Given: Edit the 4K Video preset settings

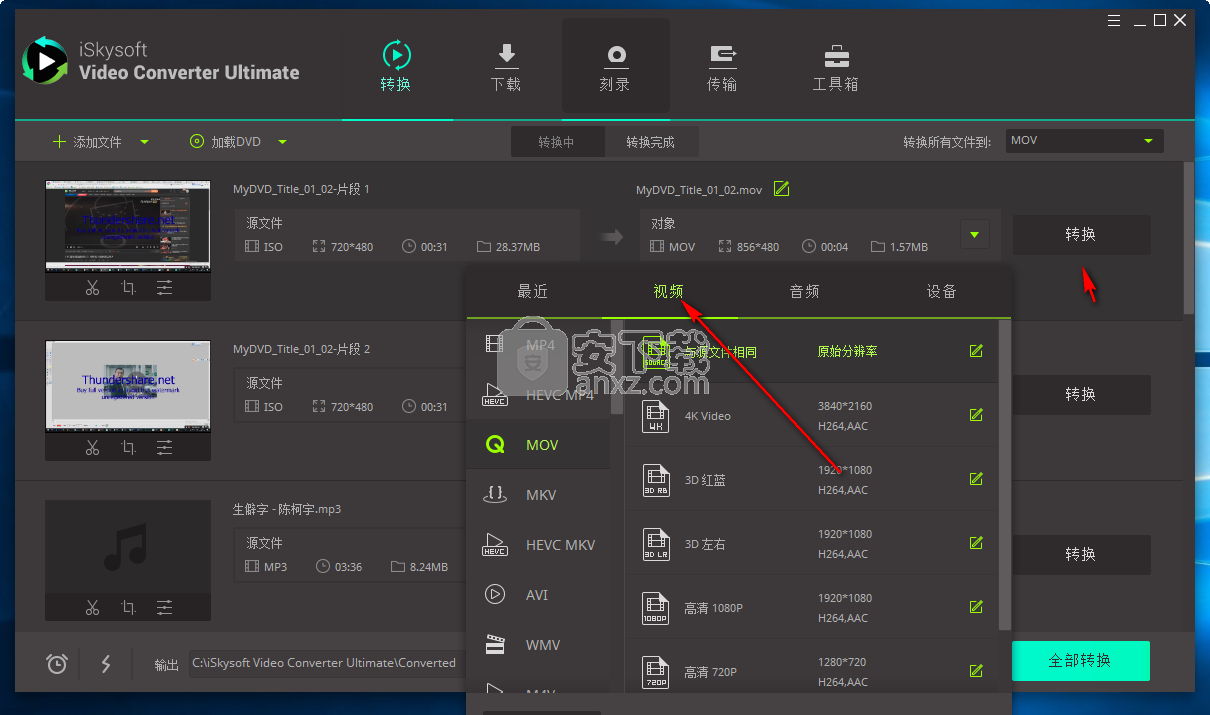Looking at the screenshot, I should point(976,416).
